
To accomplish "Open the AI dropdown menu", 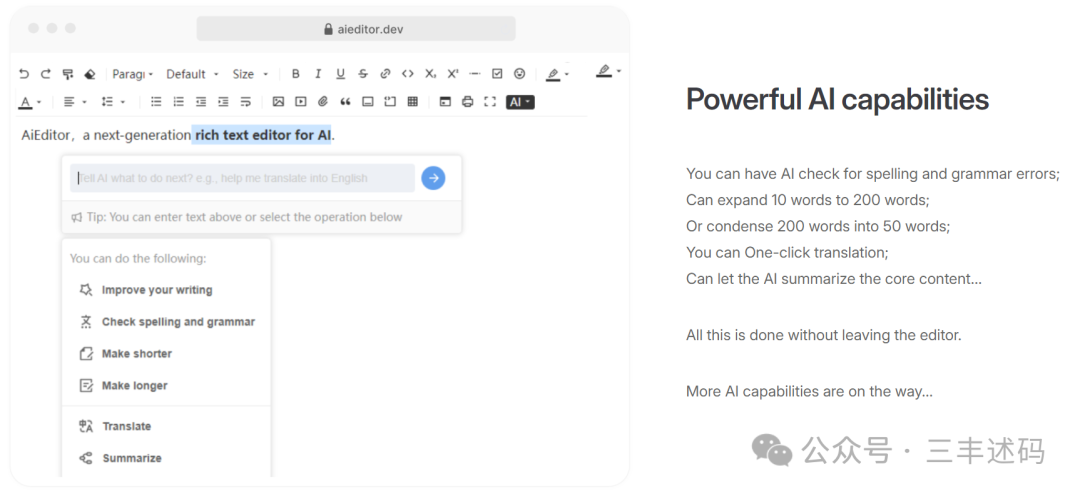I will pos(520,102).
